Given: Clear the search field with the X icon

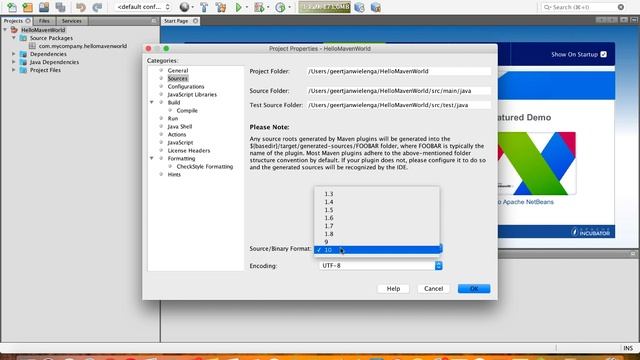Looking at the screenshot, I should [x=621, y=7].
